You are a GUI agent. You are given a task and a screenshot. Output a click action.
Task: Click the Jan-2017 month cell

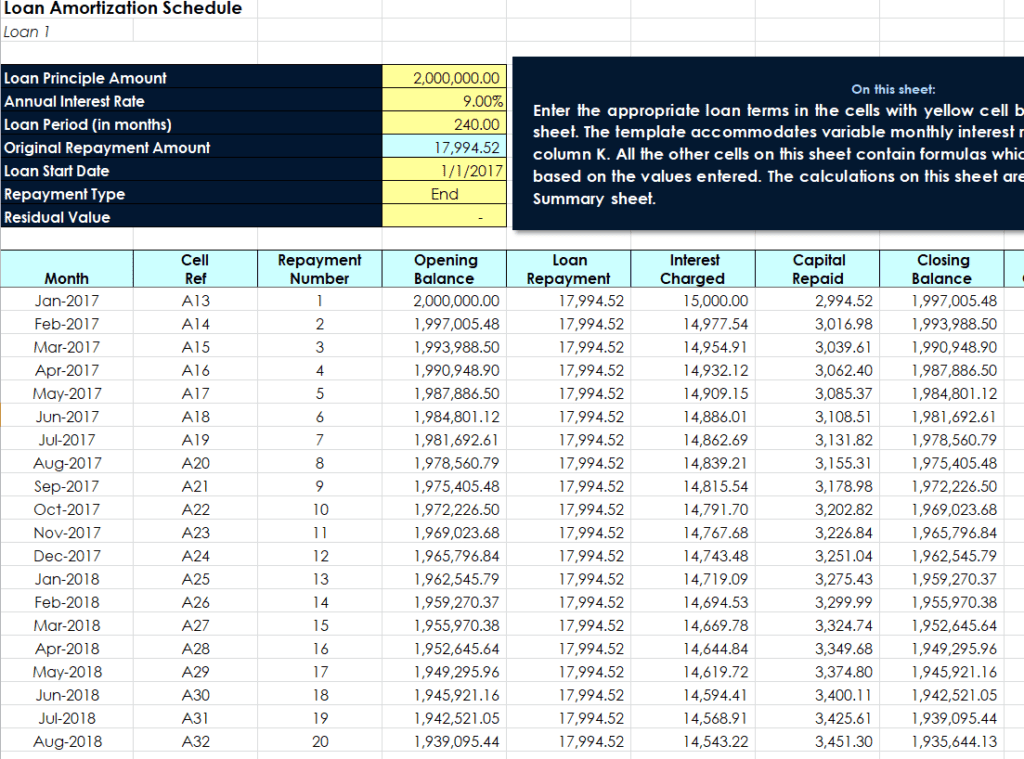pyautogui.click(x=67, y=300)
